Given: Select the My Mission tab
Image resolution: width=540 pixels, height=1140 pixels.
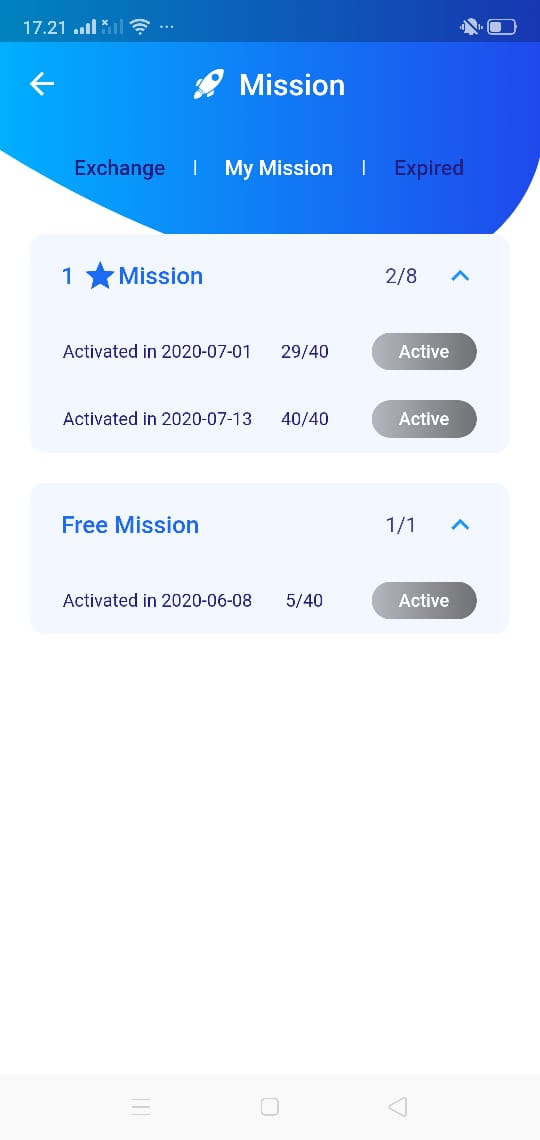Looking at the screenshot, I should coord(278,168).
